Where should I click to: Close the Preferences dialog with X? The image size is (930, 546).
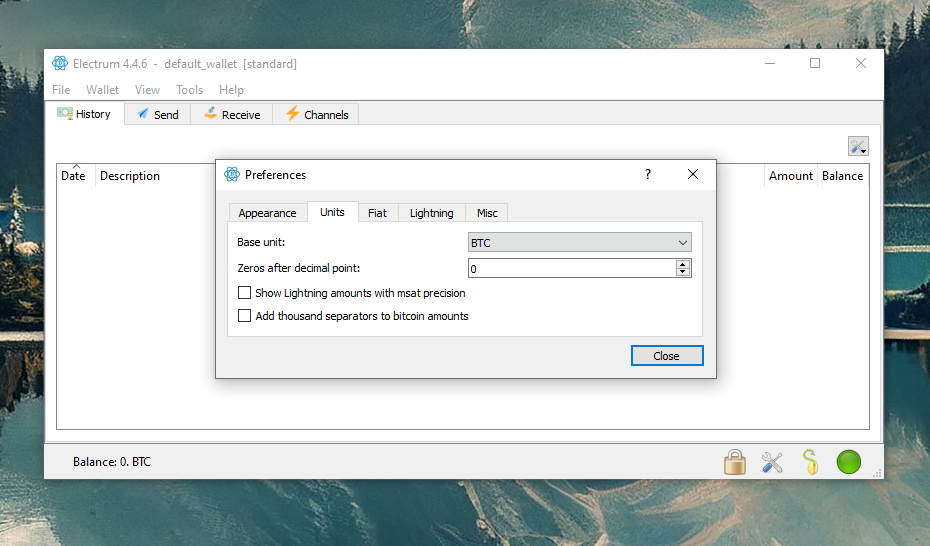pyautogui.click(x=693, y=174)
